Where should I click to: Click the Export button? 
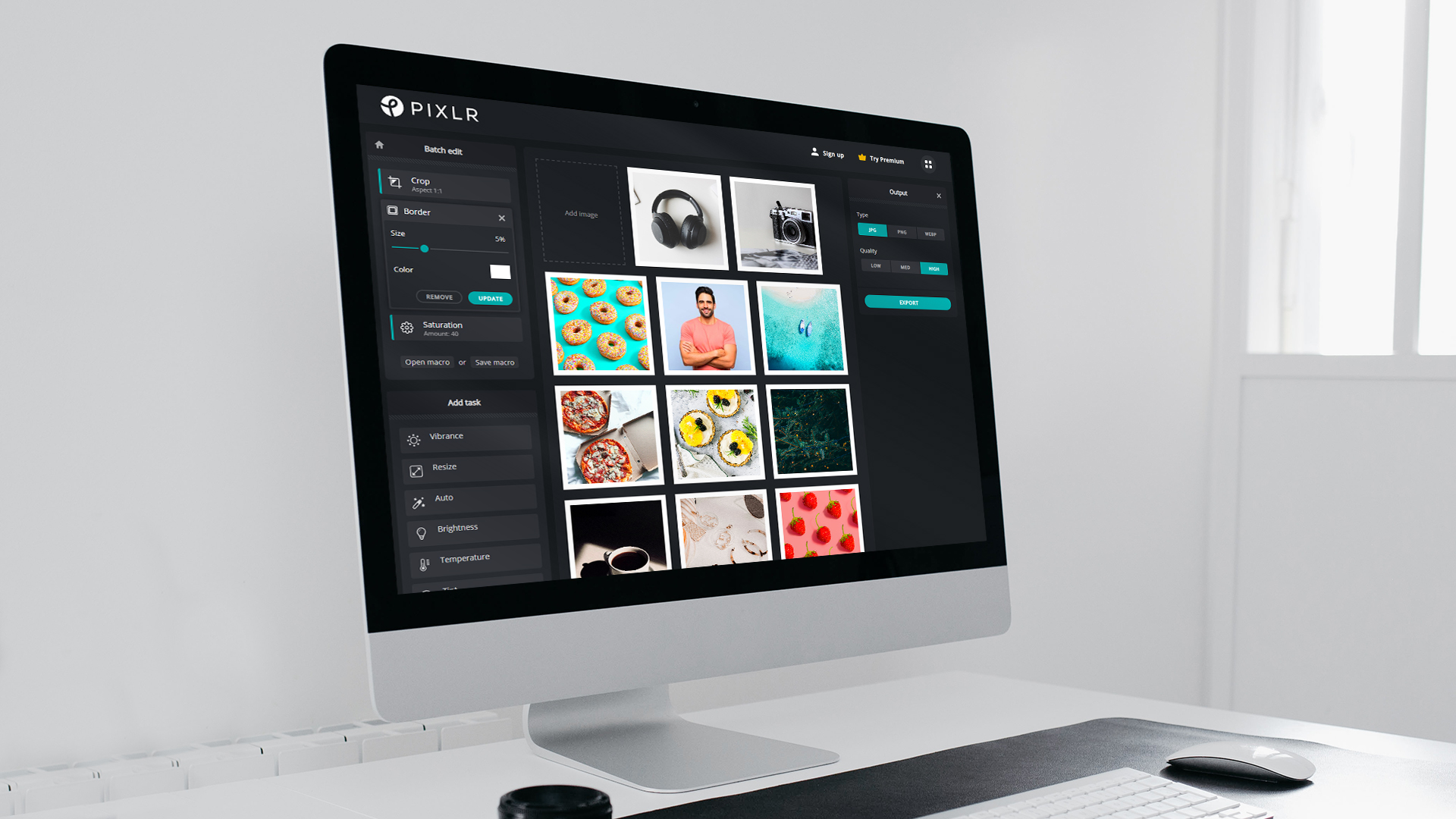[906, 301]
